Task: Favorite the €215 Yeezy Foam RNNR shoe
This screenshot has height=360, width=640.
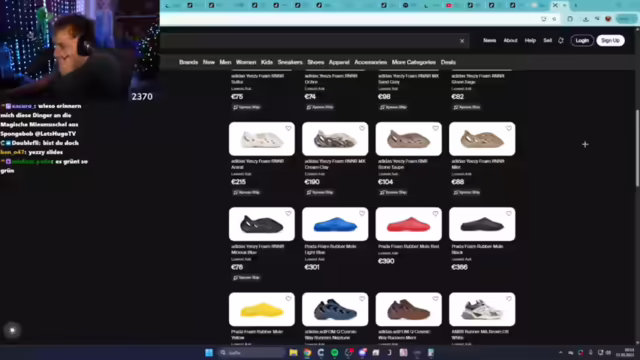Action: [x=289, y=128]
